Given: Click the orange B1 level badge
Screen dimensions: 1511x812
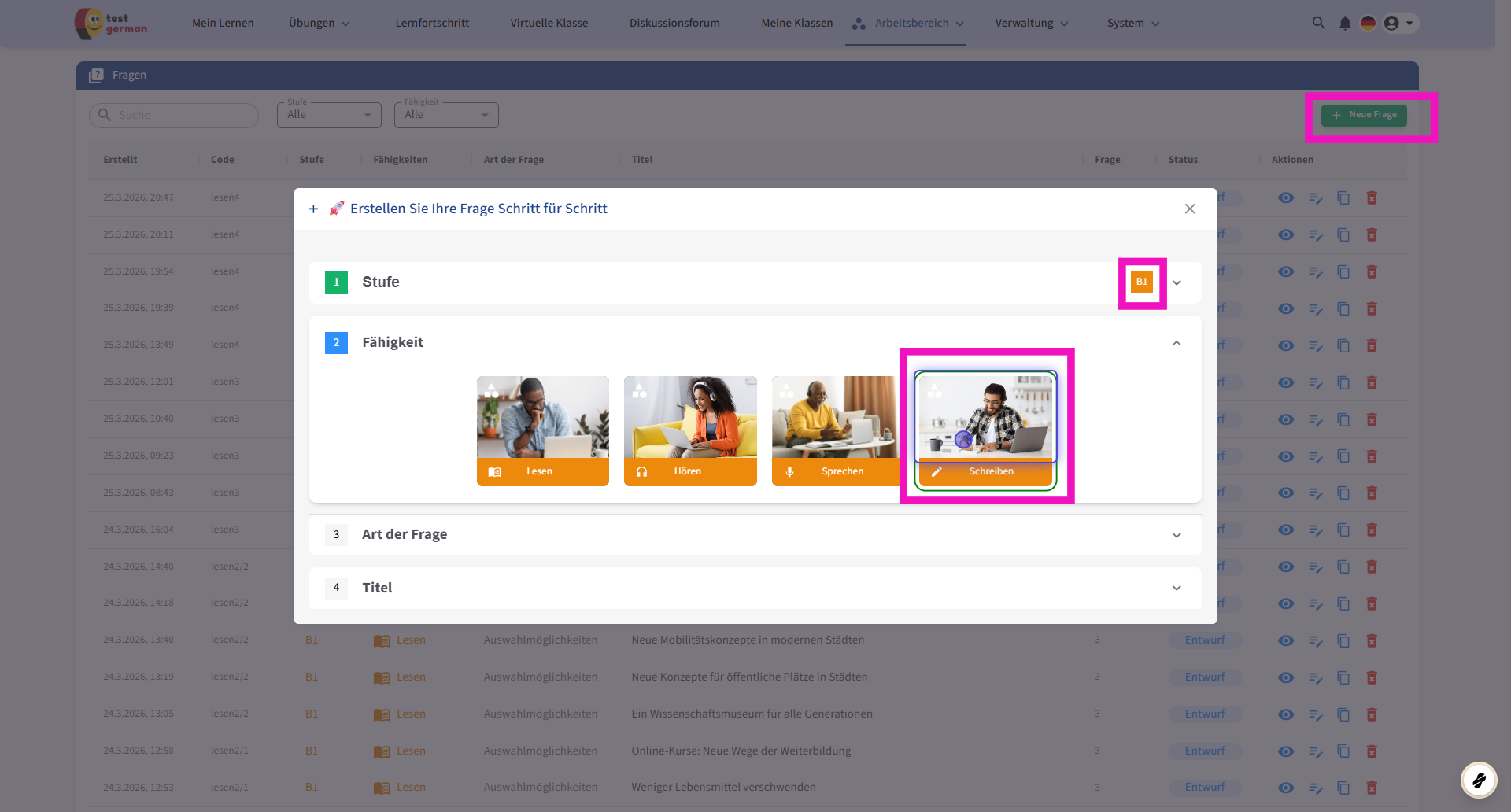Looking at the screenshot, I should coord(1141,282).
